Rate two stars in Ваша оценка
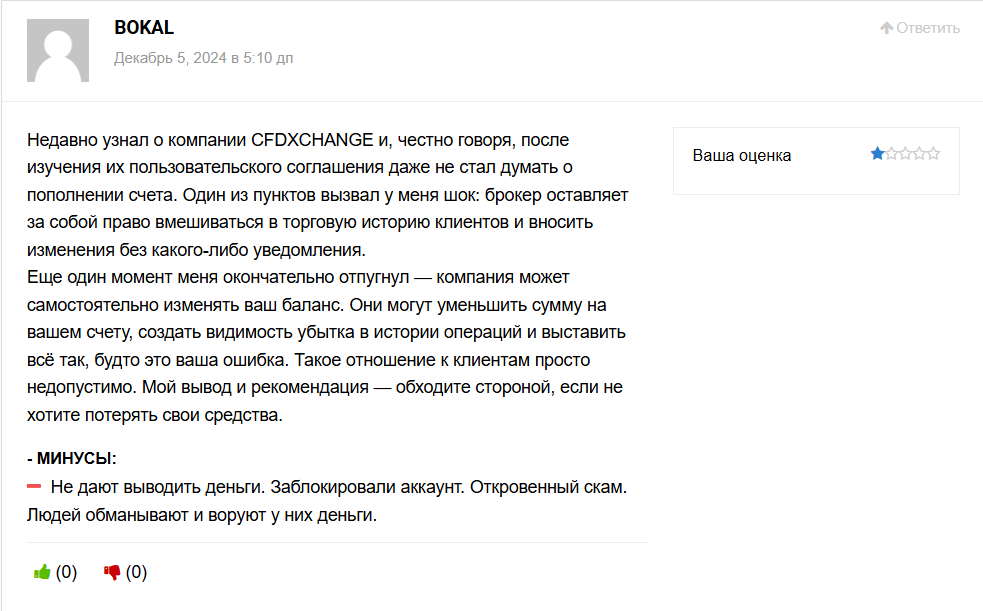983x611 pixels. [x=891, y=154]
